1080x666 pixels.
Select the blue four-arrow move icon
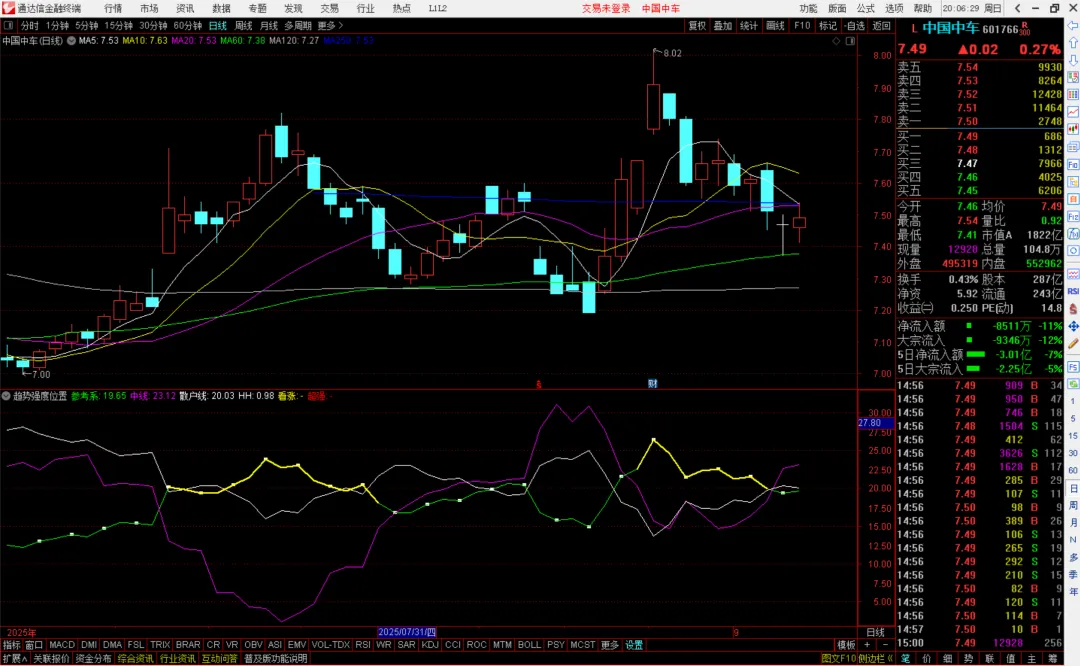(1073, 326)
